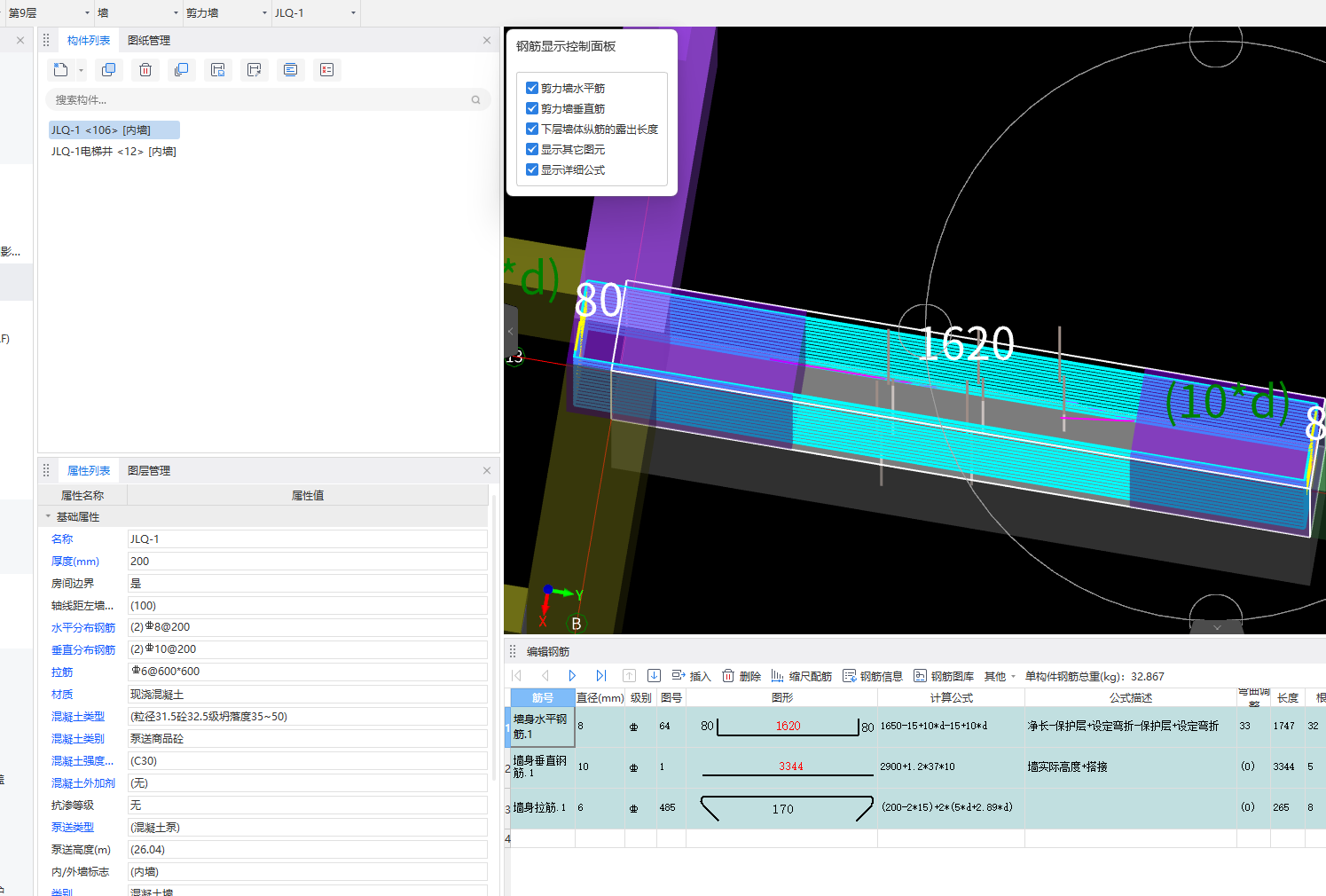Collapse the 基础属性 group
Image resolution: width=1326 pixels, height=896 pixels.
coord(48,516)
